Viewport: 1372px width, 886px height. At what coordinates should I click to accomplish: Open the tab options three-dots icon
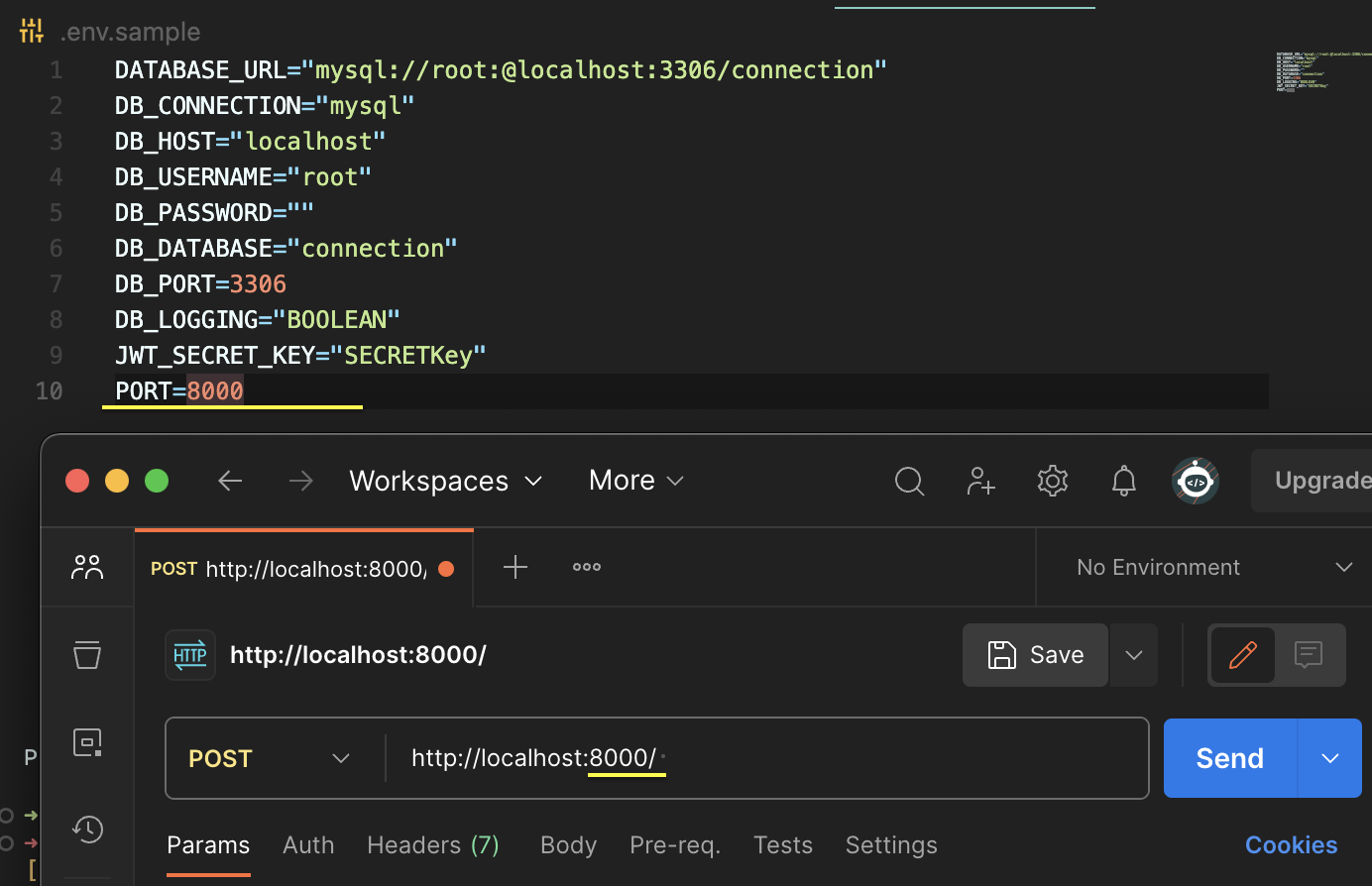[x=587, y=567]
